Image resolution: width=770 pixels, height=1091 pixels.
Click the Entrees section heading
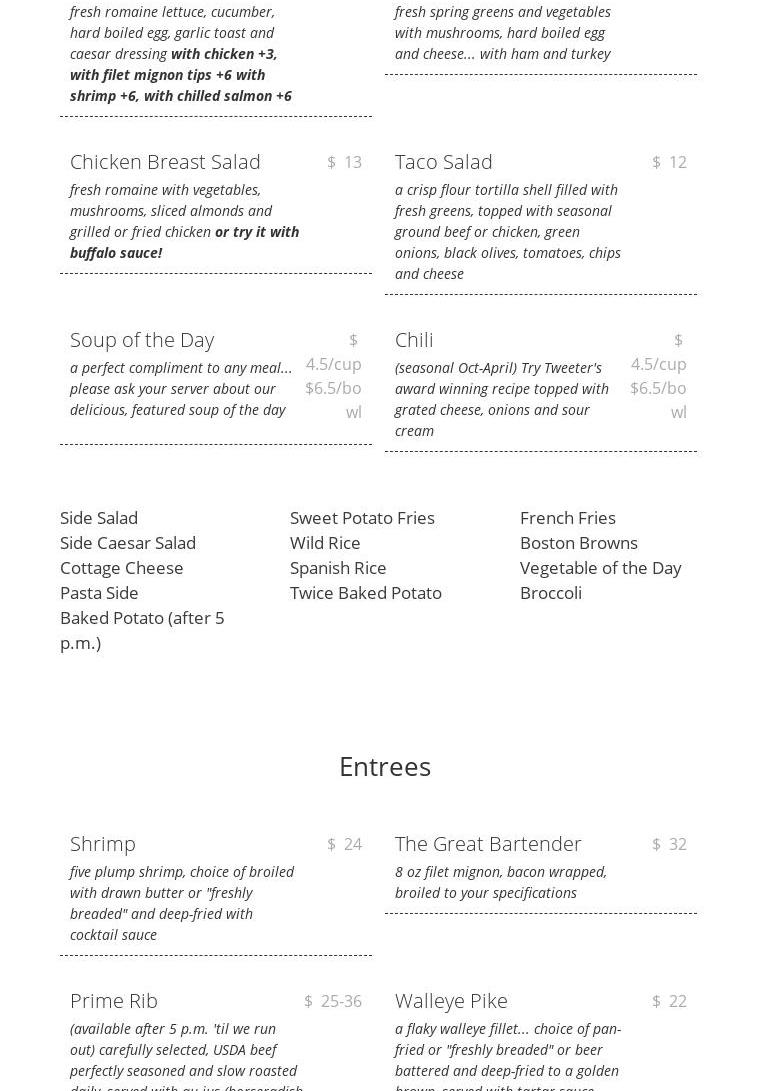click(x=385, y=767)
